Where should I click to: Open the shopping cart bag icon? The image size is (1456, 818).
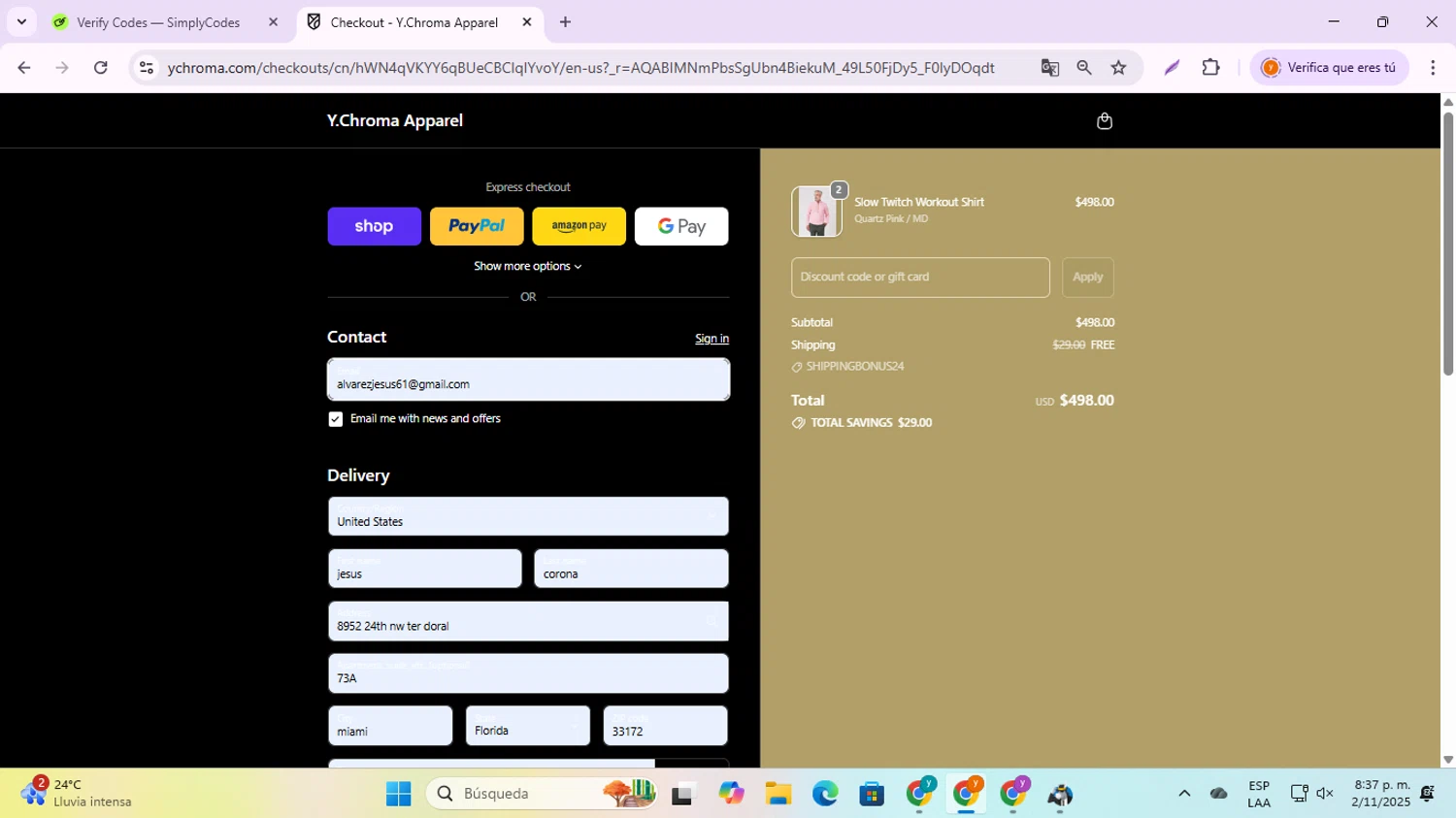tap(1104, 121)
